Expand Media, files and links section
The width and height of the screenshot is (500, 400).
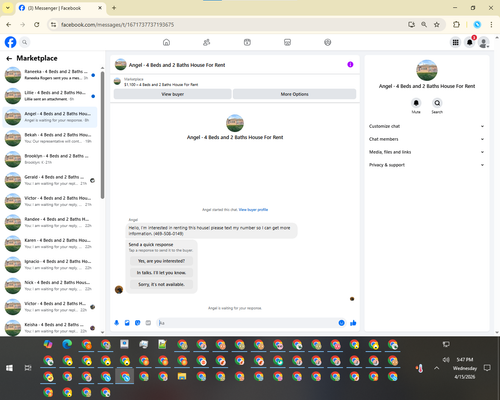[x=426, y=152]
